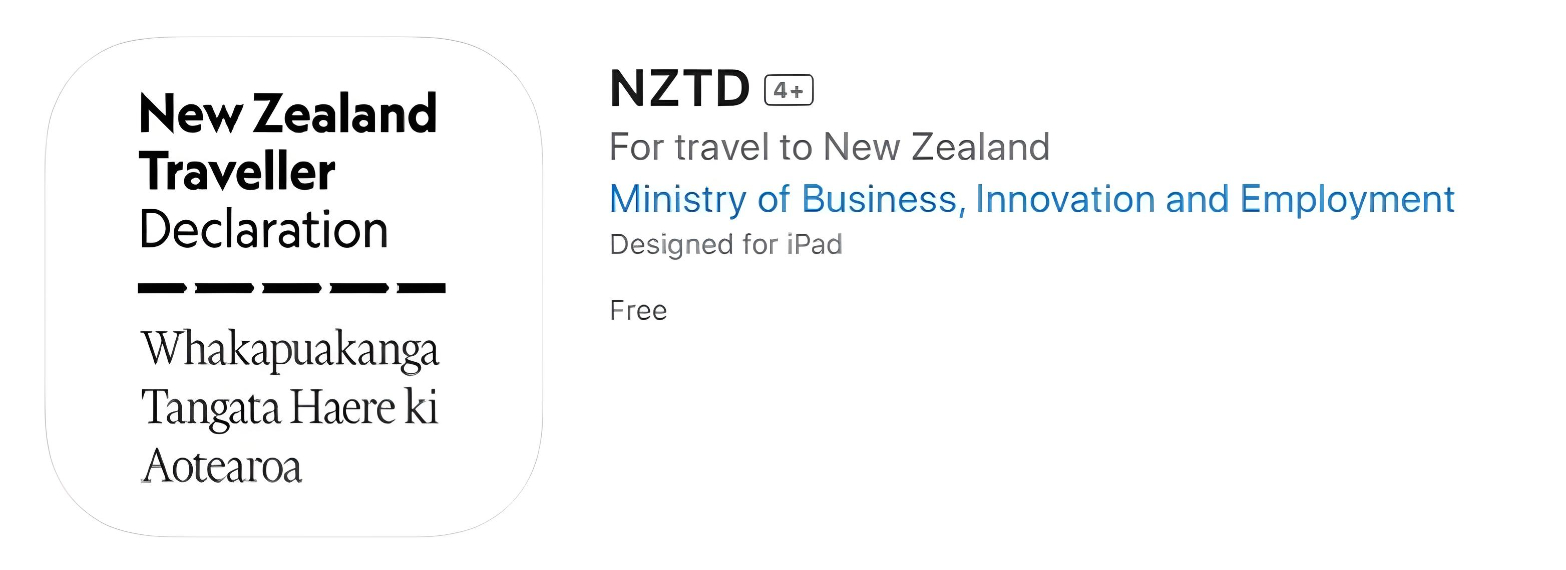Click "New Zealand" heading inside app icon
The image size is (1566, 570).
(288, 114)
